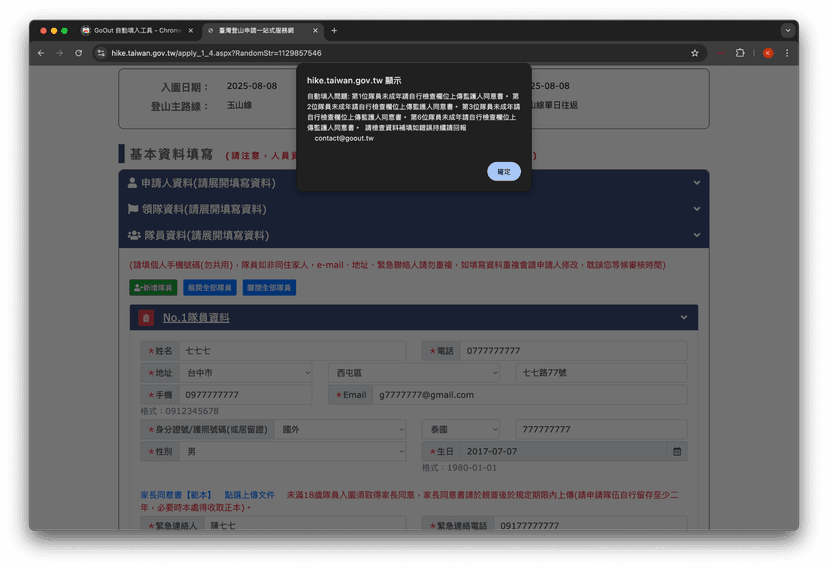Image resolution: width=828 pixels, height=569 pixels.
Task: Open new tab with plus button
Action: pos(334,31)
